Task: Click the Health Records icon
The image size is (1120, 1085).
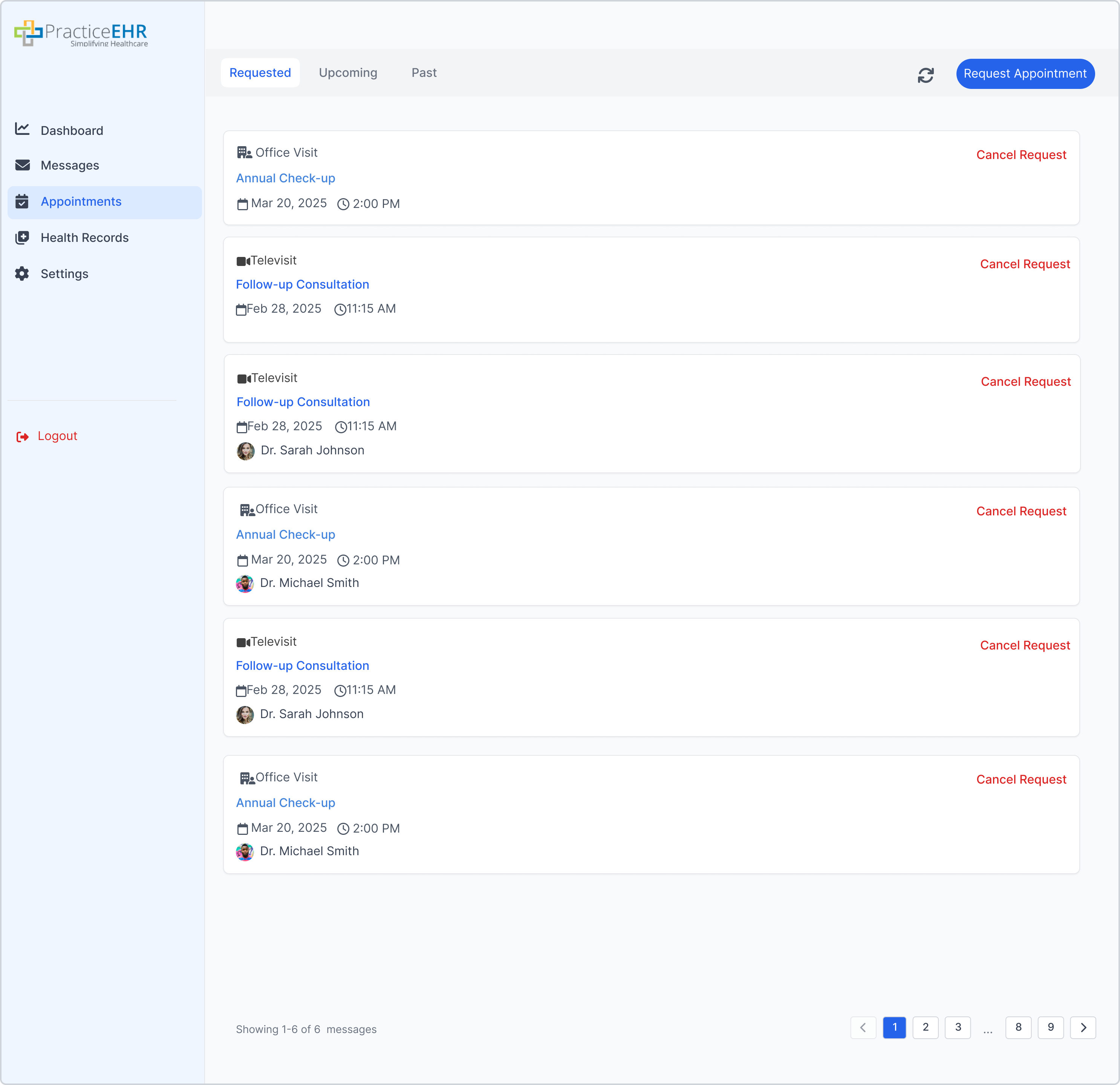Action: (x=22, y=238)
